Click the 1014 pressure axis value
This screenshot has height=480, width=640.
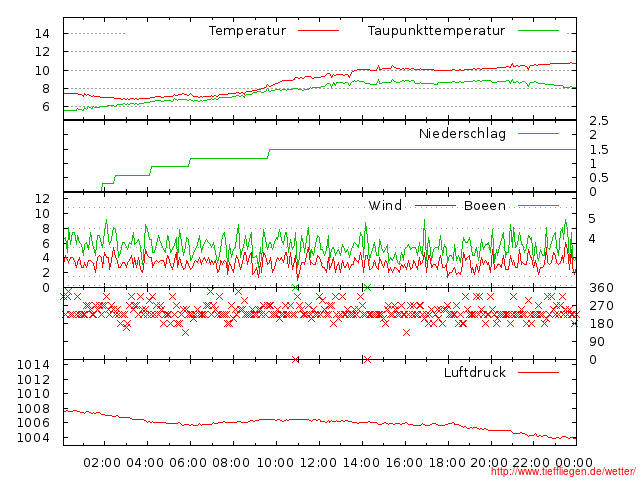33,364
